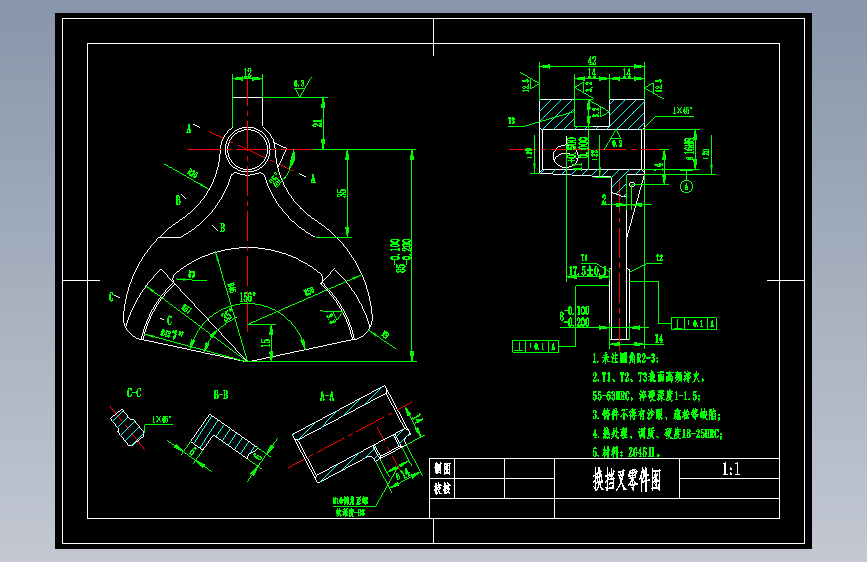Image resolution: width=867 pixels, height=562 pixels.
Task: Click the 1×45° chamfer label in C-C section
Action: [x=162, y=419]
